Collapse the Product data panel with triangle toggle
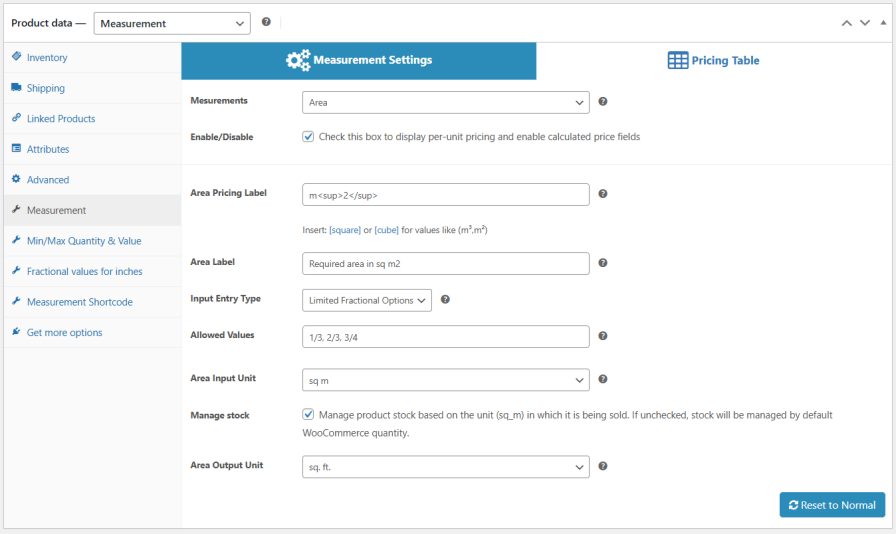 click(x=883, y=23)
